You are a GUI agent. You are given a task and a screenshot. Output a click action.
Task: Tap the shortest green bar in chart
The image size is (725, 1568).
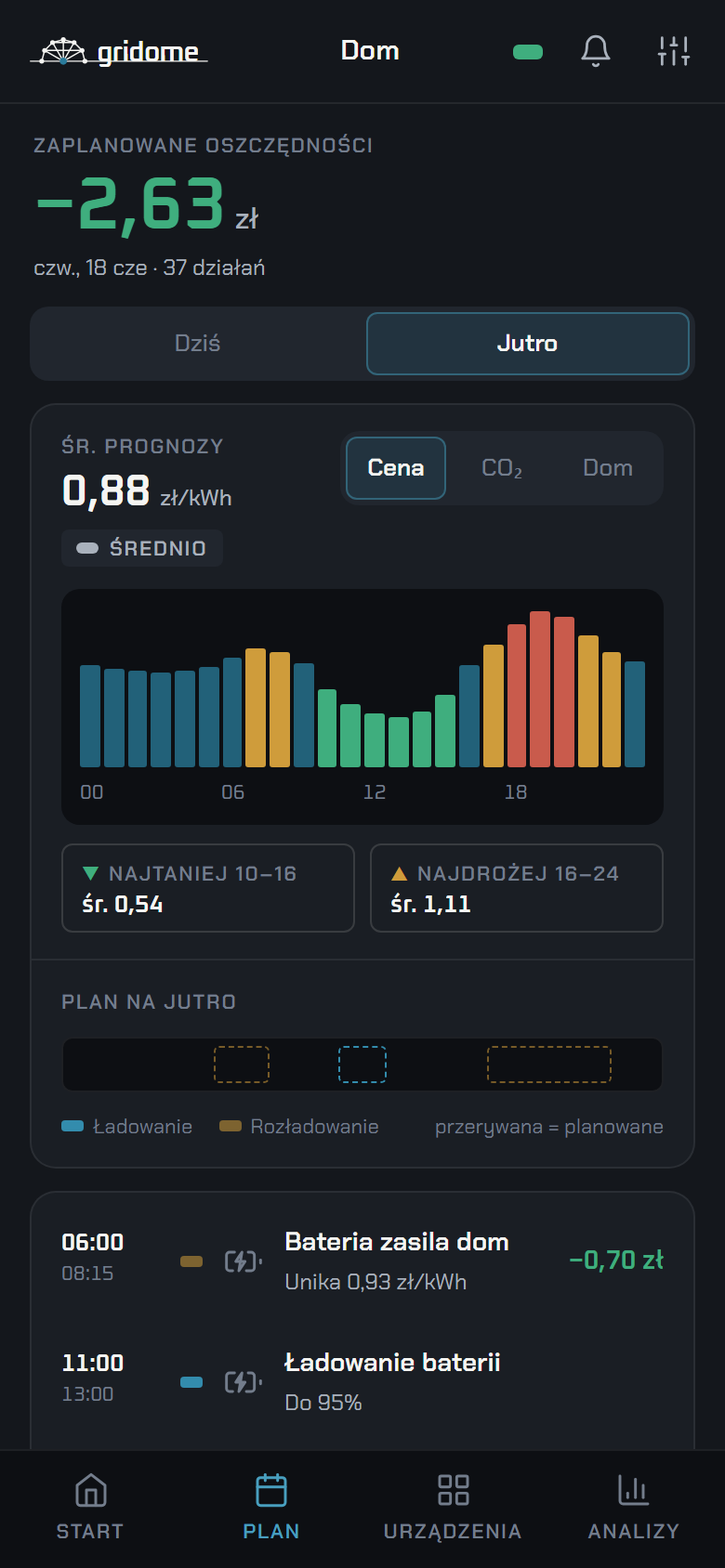coord(399,741)
